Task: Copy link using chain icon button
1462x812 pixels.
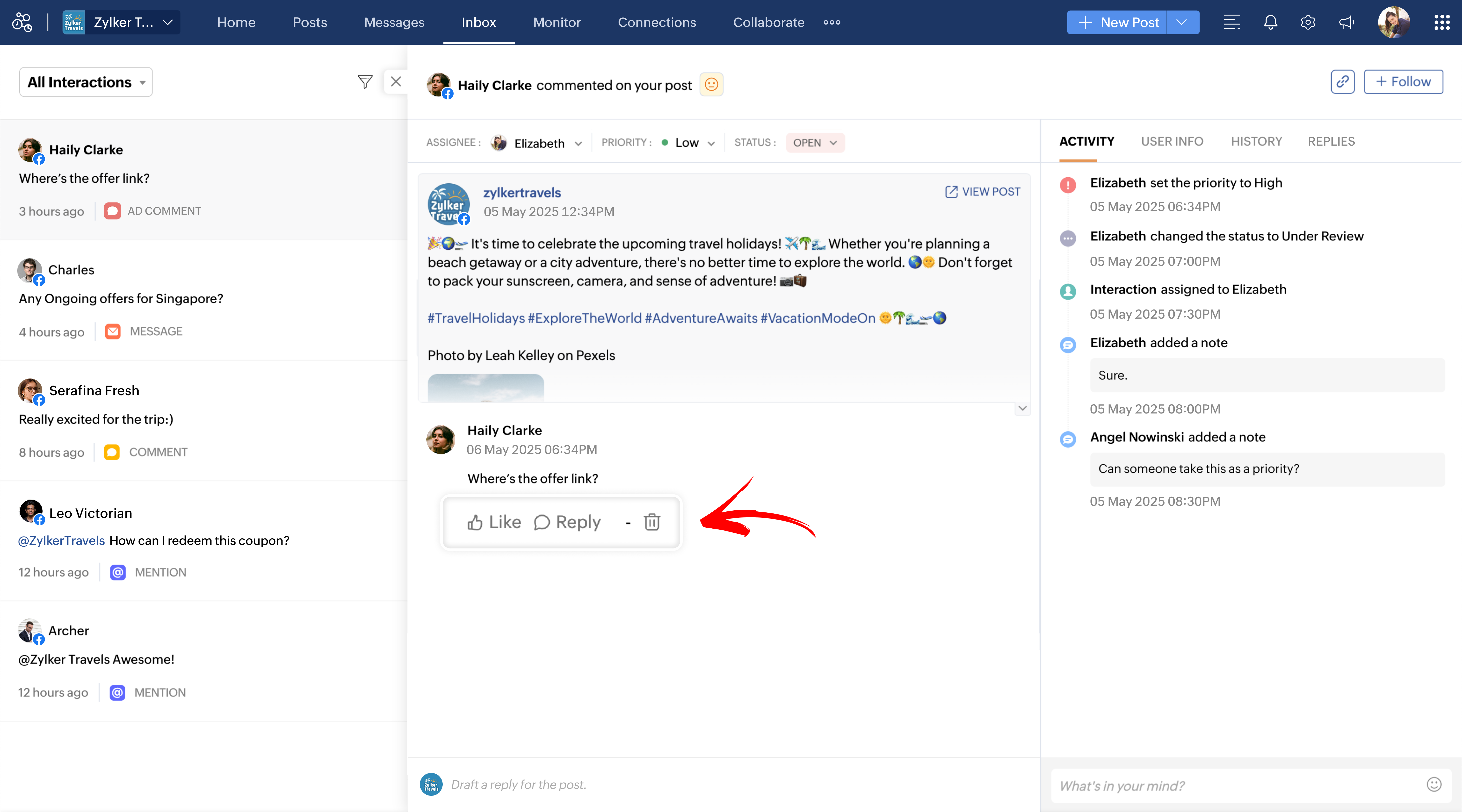Action: point(1342,82)
